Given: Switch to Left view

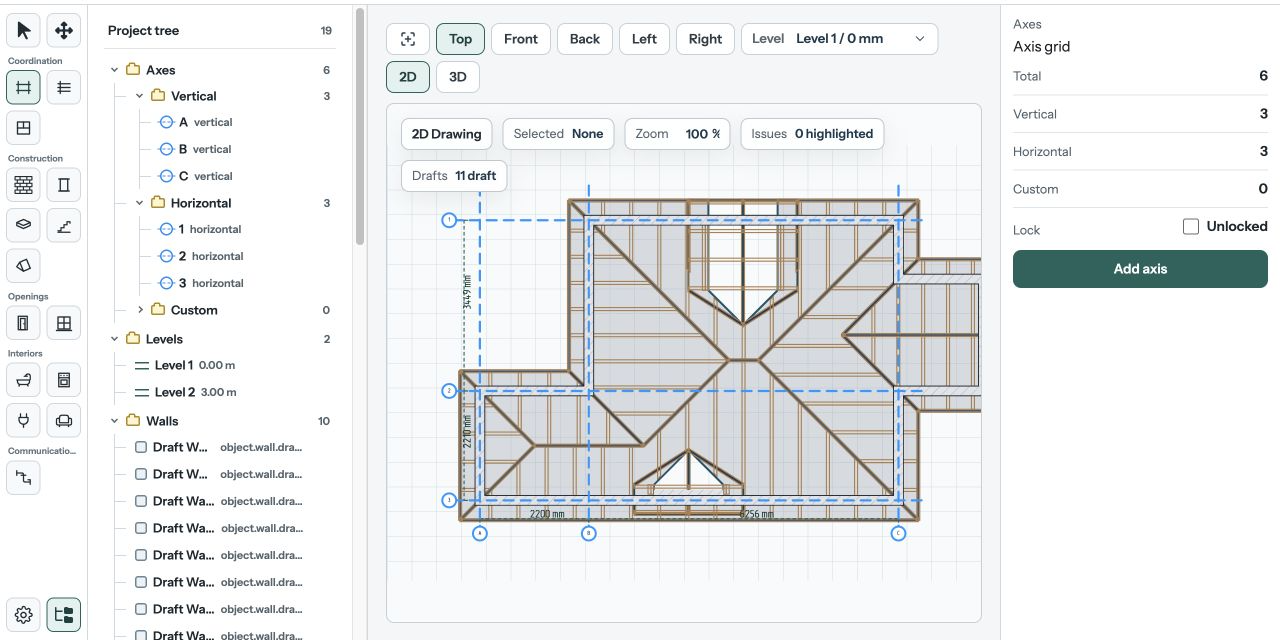Looking at the screenshot, I should 645,39.
